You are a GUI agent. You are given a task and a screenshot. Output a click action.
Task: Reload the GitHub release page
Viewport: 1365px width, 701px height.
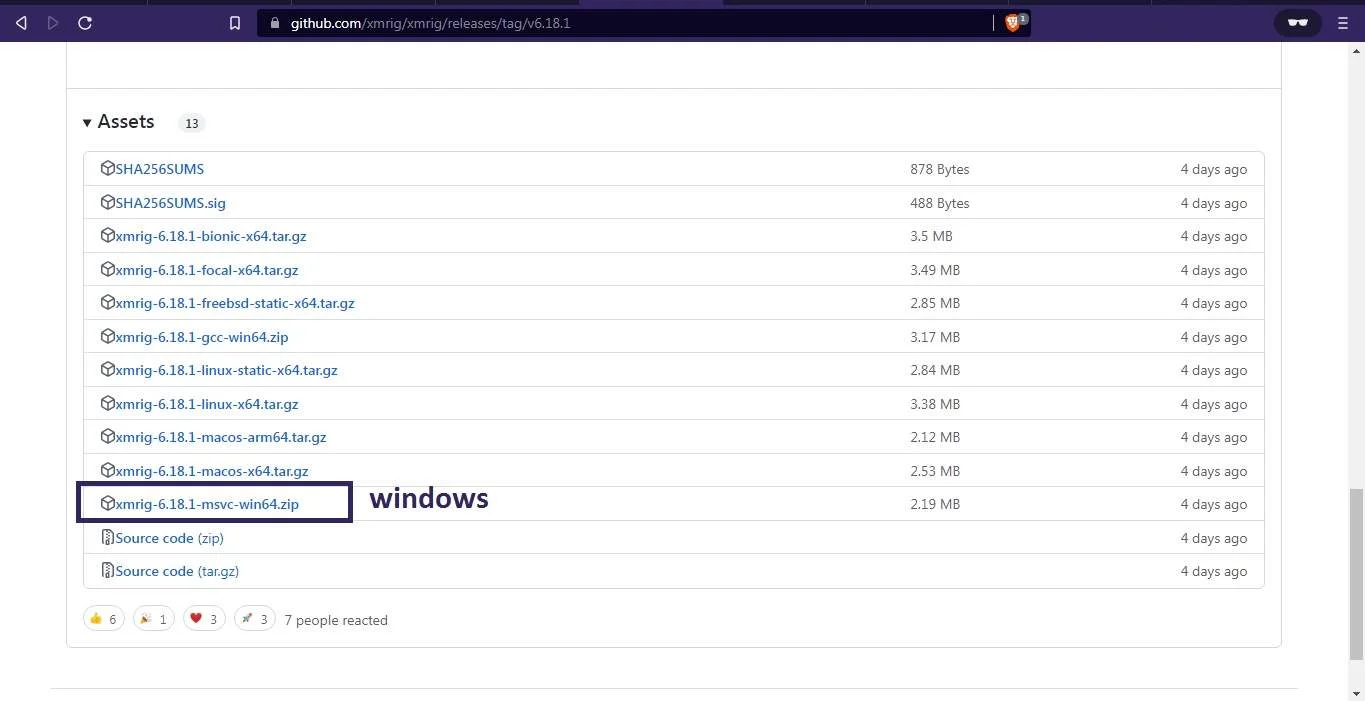point(85,22)
